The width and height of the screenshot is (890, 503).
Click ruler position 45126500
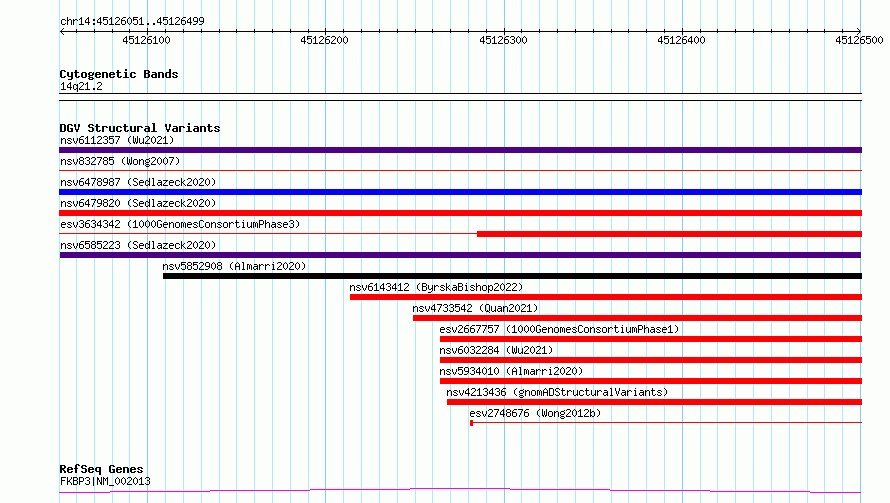click(x=859, y=40)
